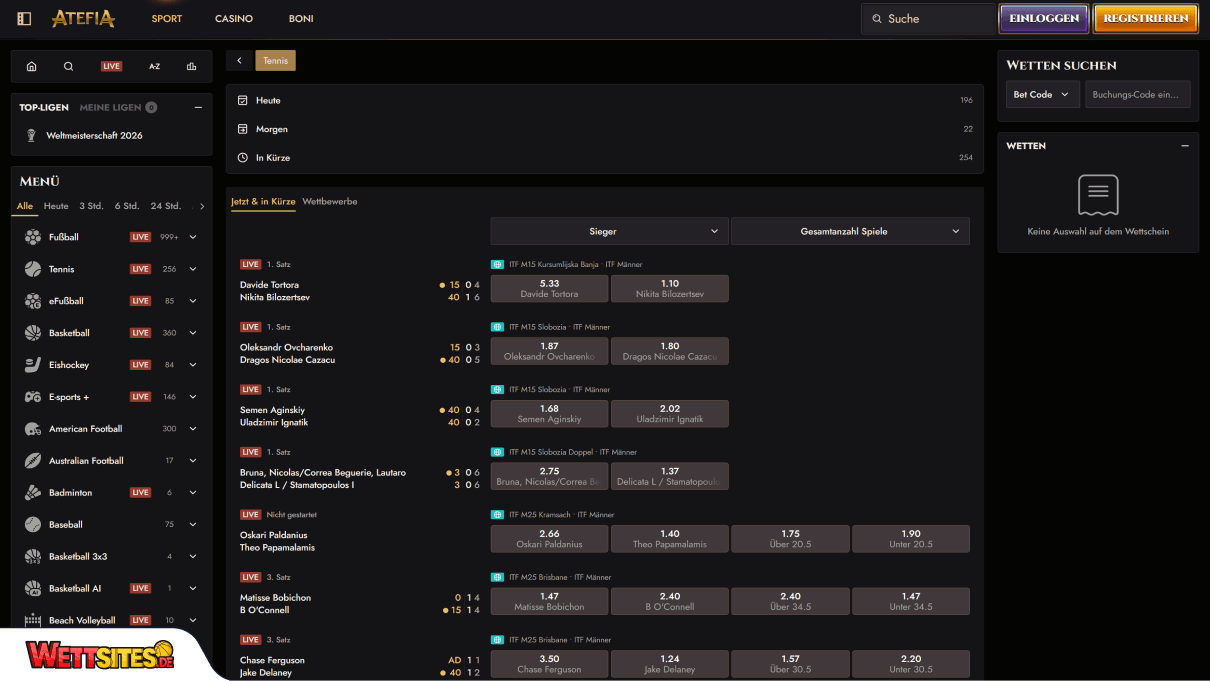The height and width of the screenshot is (681, 1210).
Task: Click the Registrieren button
Action: (1146, 18)
